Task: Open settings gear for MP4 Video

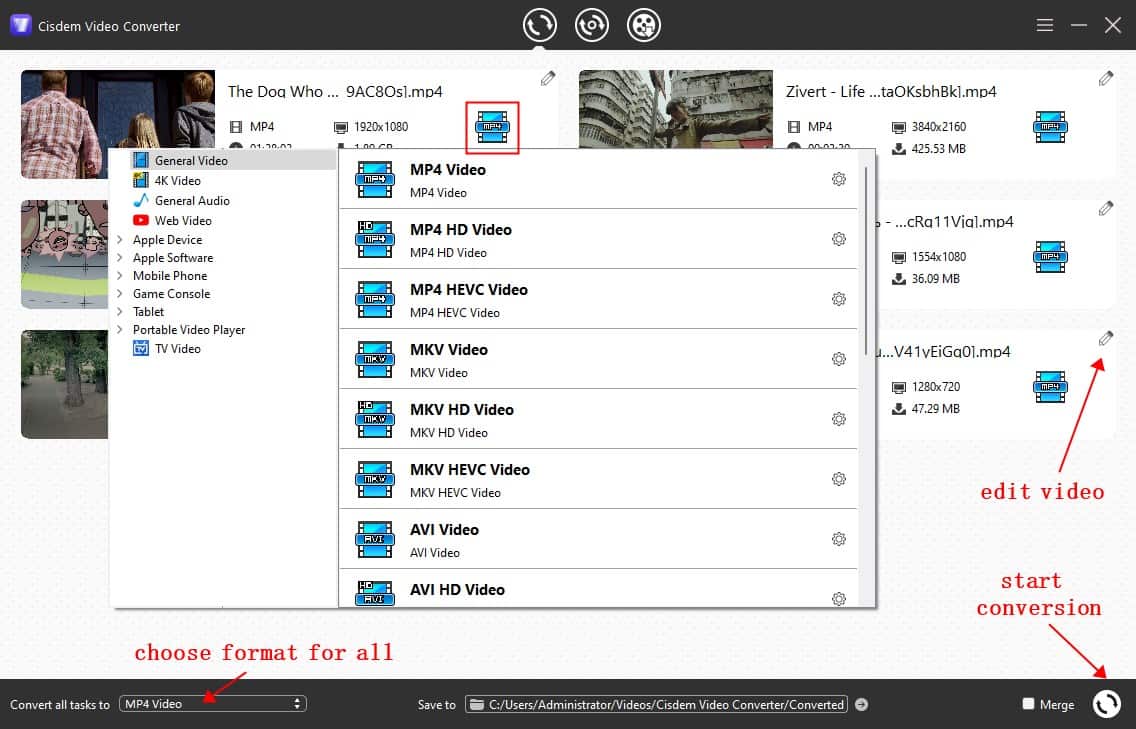Action: pyautogui.click(x=839, y=179)
